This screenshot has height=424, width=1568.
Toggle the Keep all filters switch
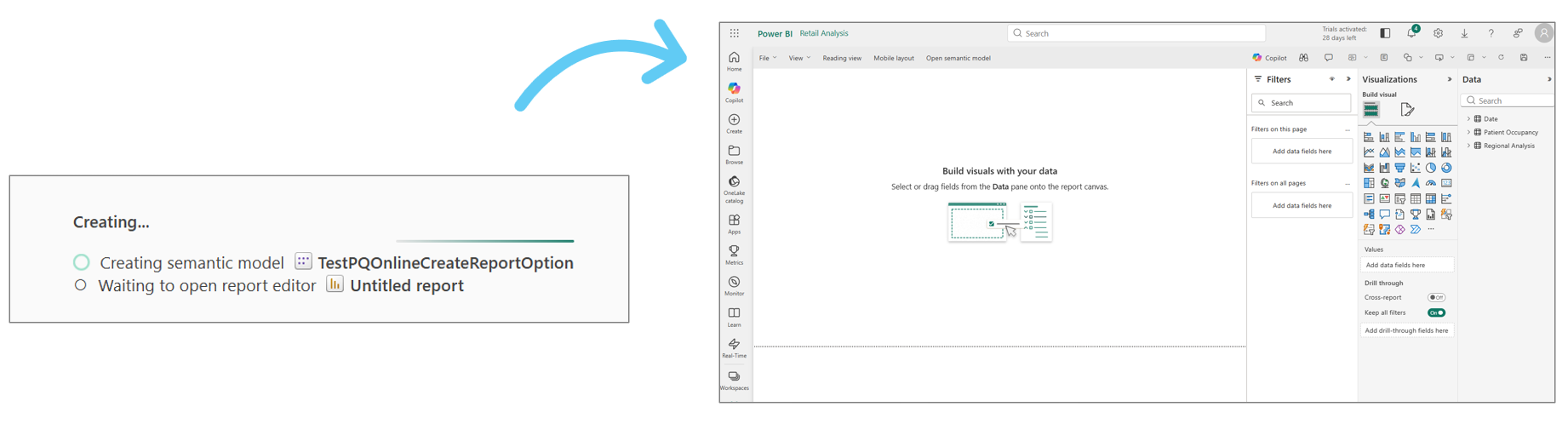click(1436, 312)
